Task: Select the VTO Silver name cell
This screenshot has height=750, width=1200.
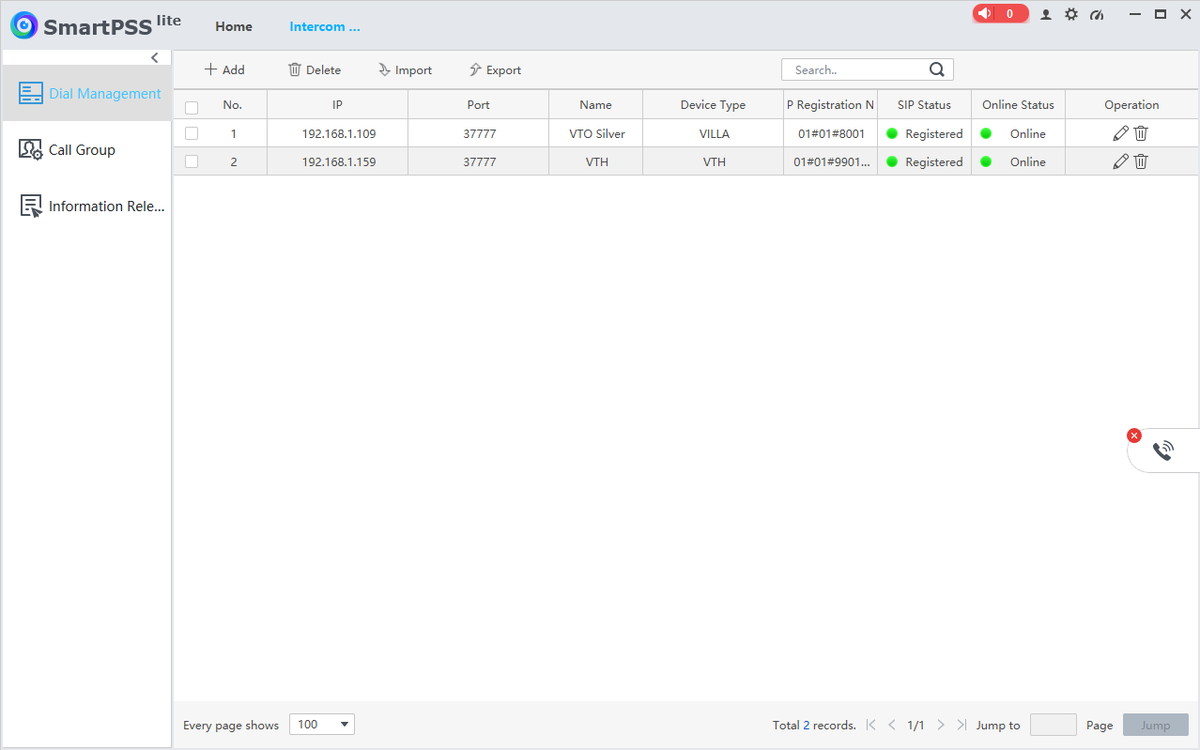Action: click(597, 133)
